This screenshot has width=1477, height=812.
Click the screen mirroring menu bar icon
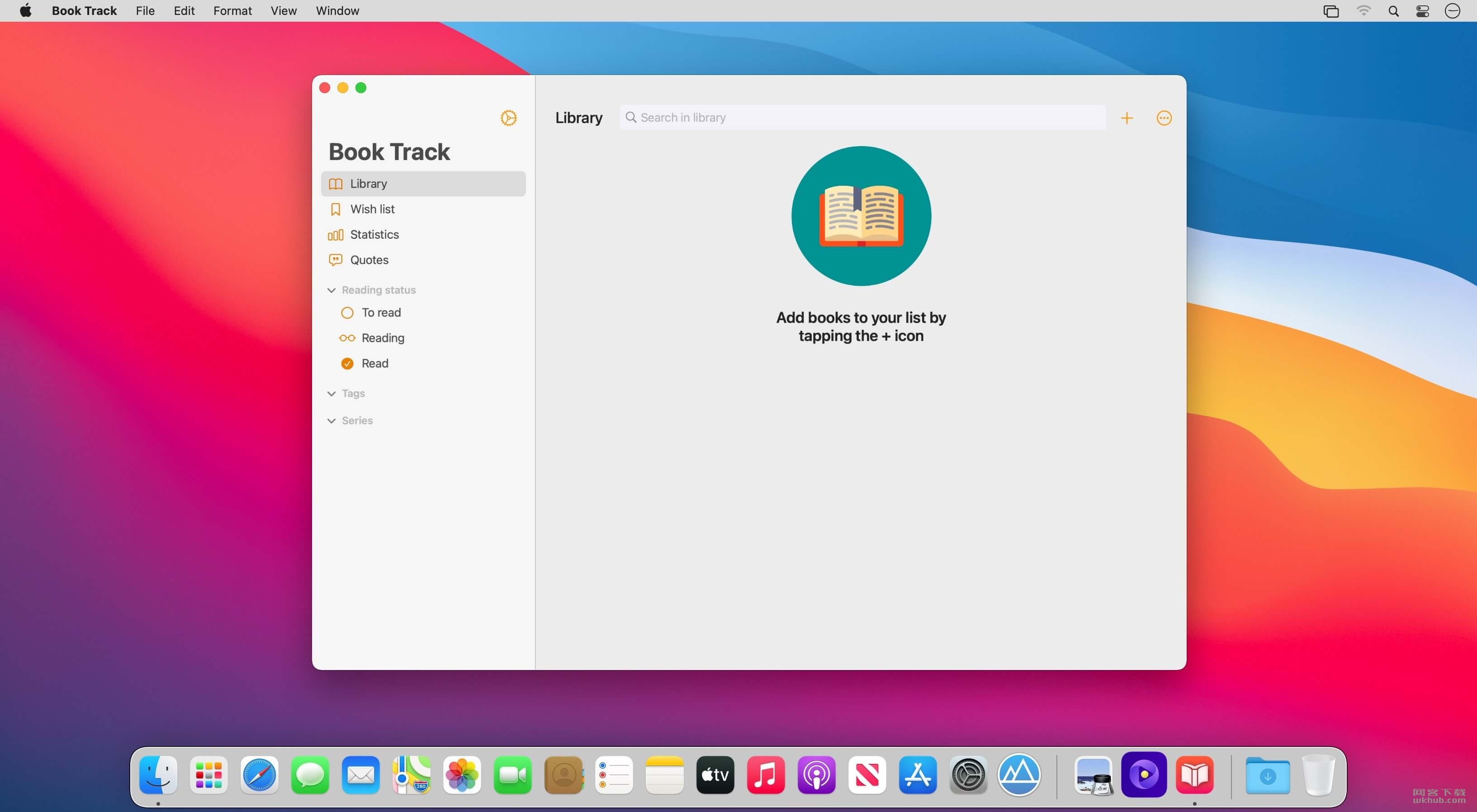pyautogui.click(x=1331, y=11)
